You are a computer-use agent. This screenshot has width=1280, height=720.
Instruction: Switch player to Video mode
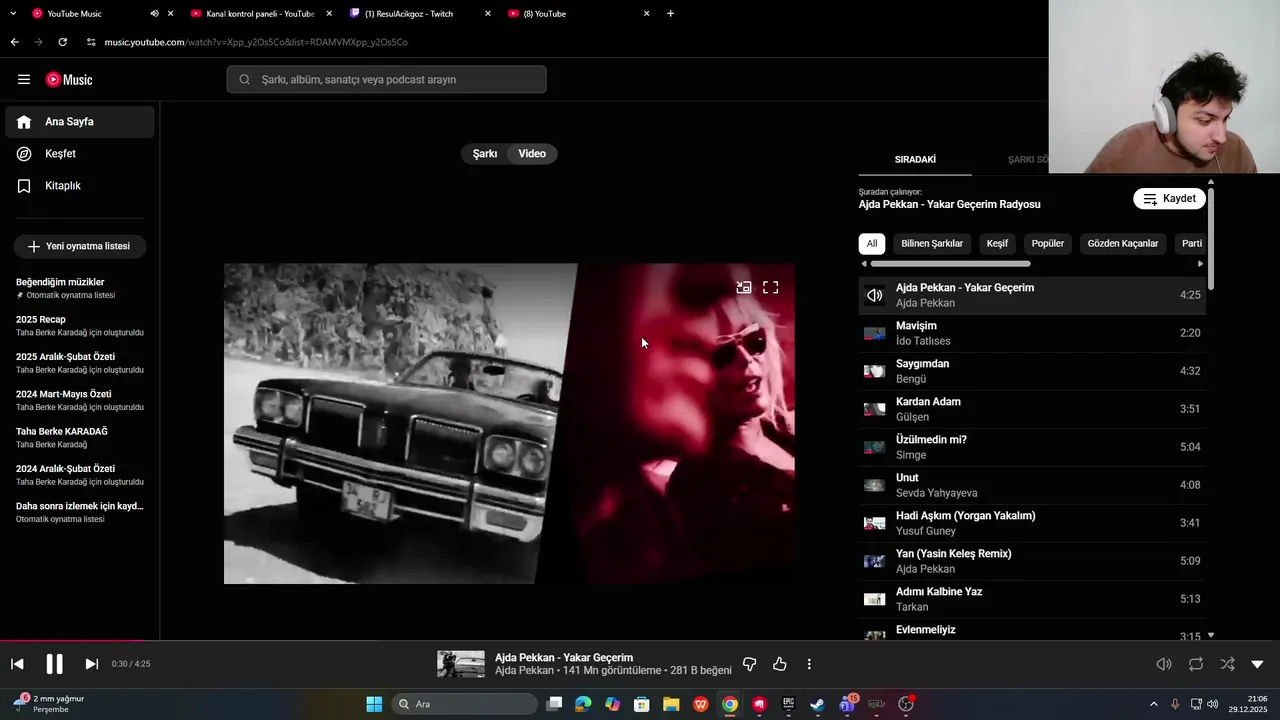click(532, 154)
